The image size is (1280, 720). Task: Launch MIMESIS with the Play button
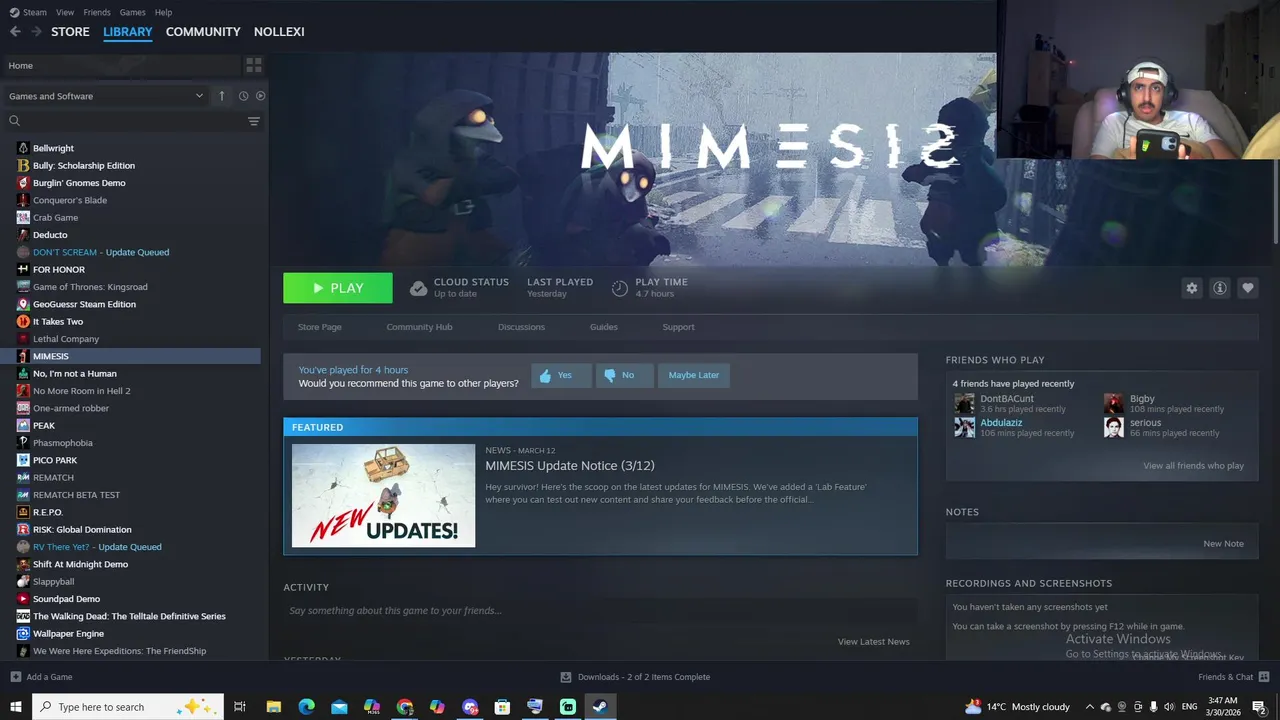tap(338, 288)
